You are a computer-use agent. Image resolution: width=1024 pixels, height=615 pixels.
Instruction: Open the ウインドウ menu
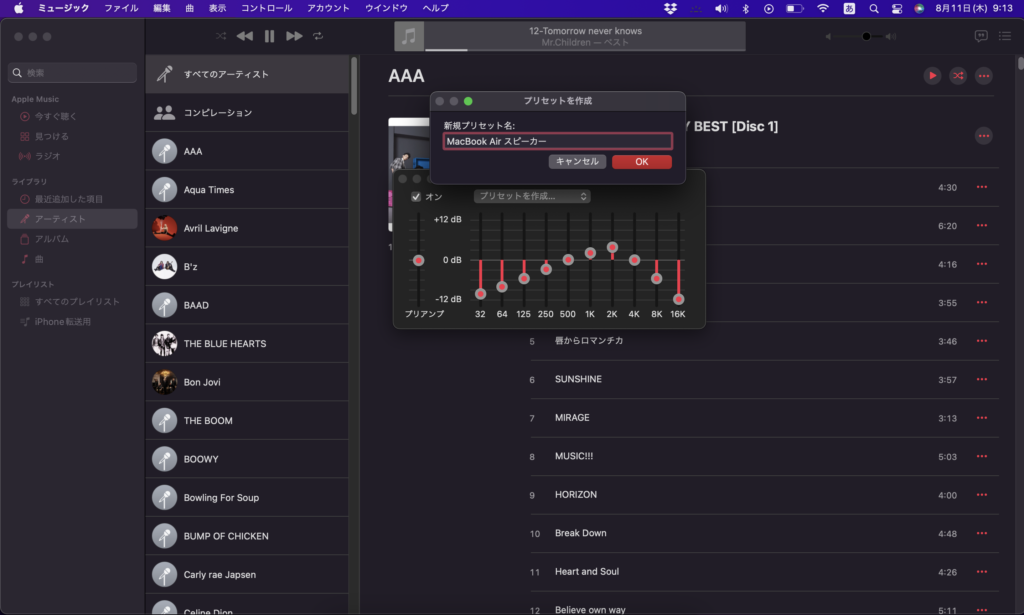tap(386, 8)
